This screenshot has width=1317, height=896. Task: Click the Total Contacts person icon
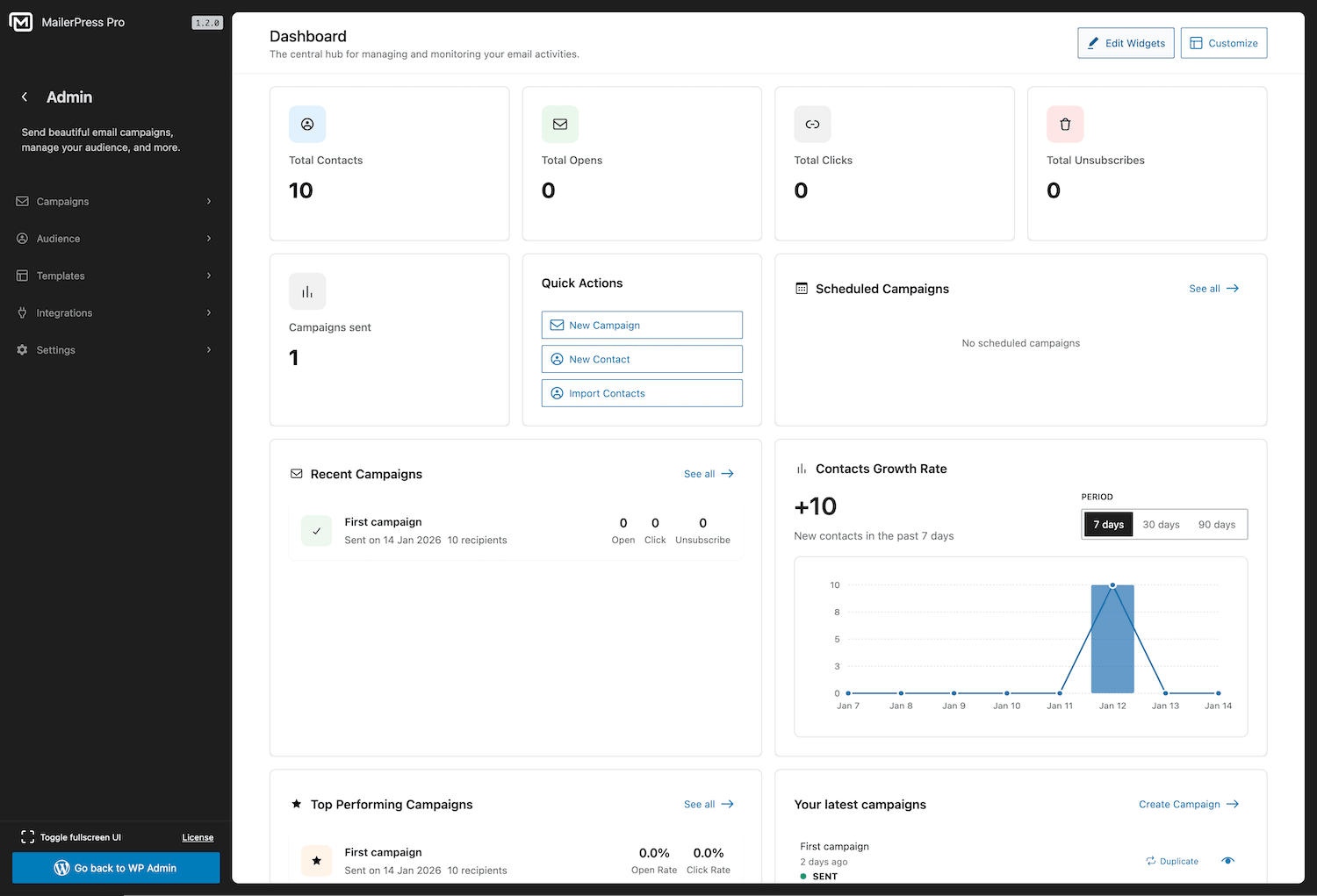click(307, 125)
